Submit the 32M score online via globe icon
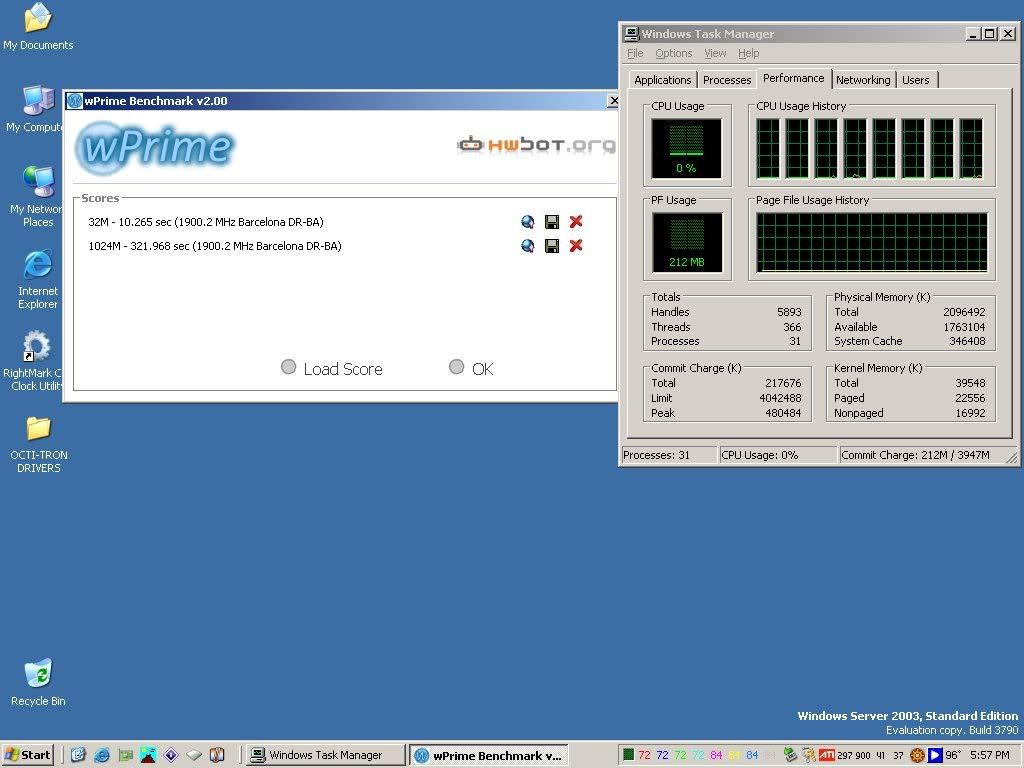Viewport: 1024px width, 768px height. coord(528,222)
